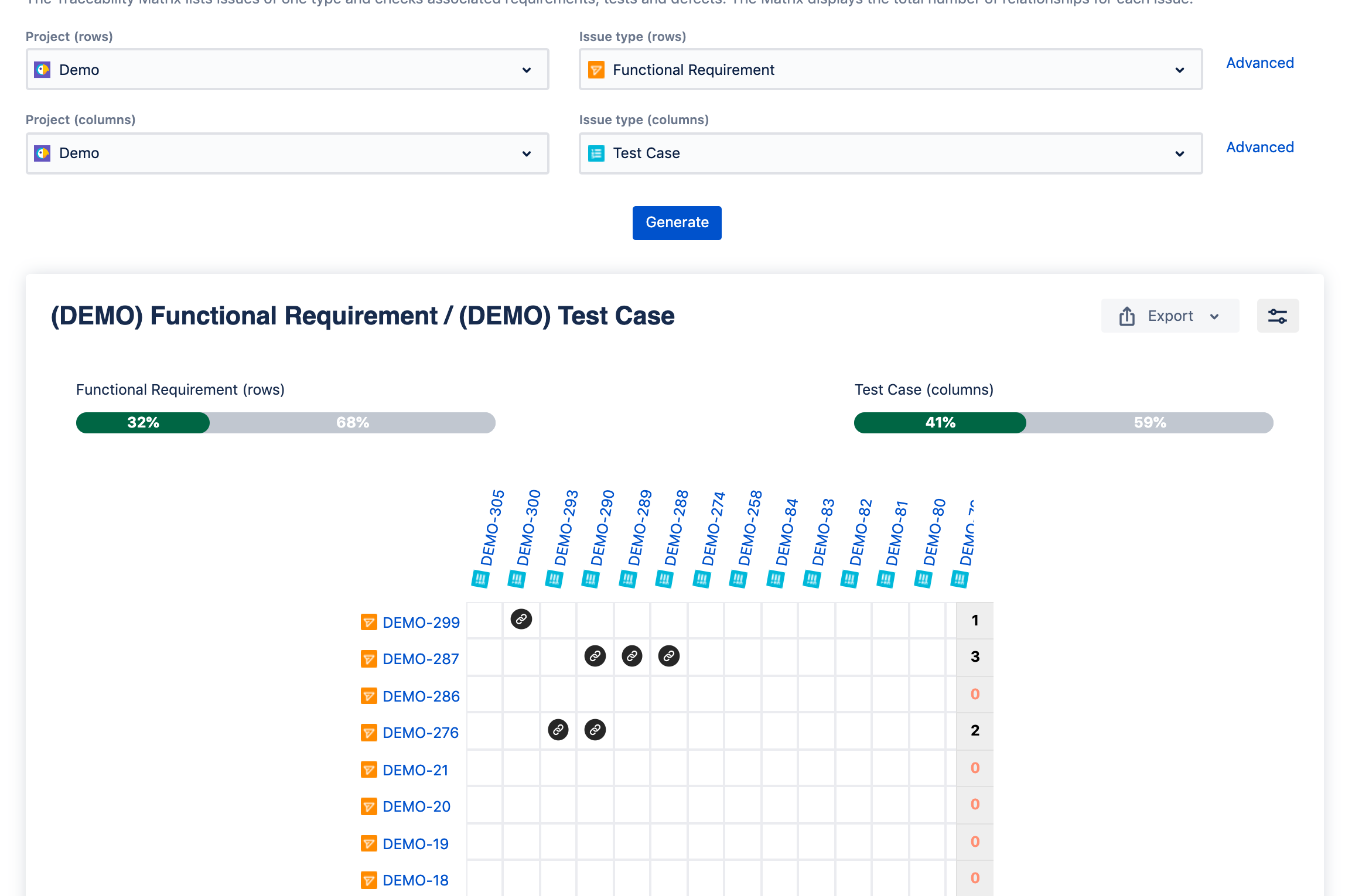
Task: Click test case icon under DEMO-81
Action: coord(886,580)
